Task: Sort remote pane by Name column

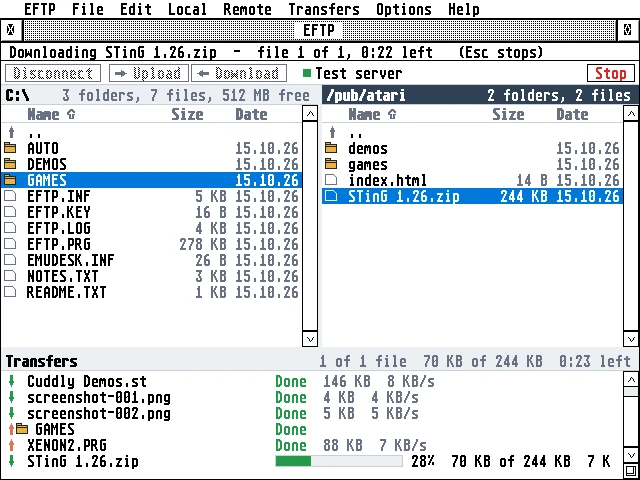Action: [x=372, y=114]
